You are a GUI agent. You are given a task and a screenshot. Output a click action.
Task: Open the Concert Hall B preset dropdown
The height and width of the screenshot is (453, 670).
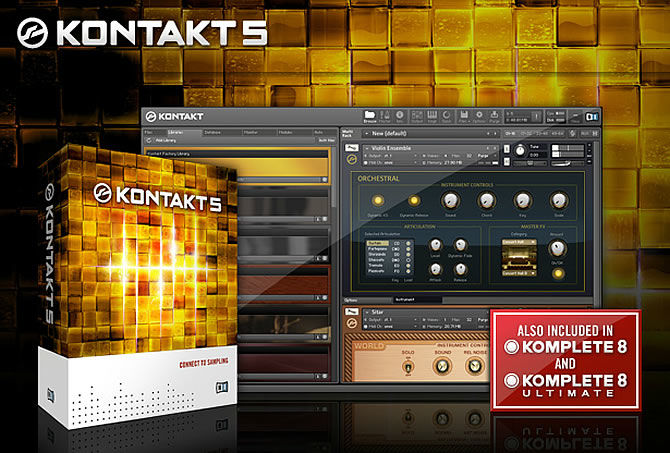point(519,273)
